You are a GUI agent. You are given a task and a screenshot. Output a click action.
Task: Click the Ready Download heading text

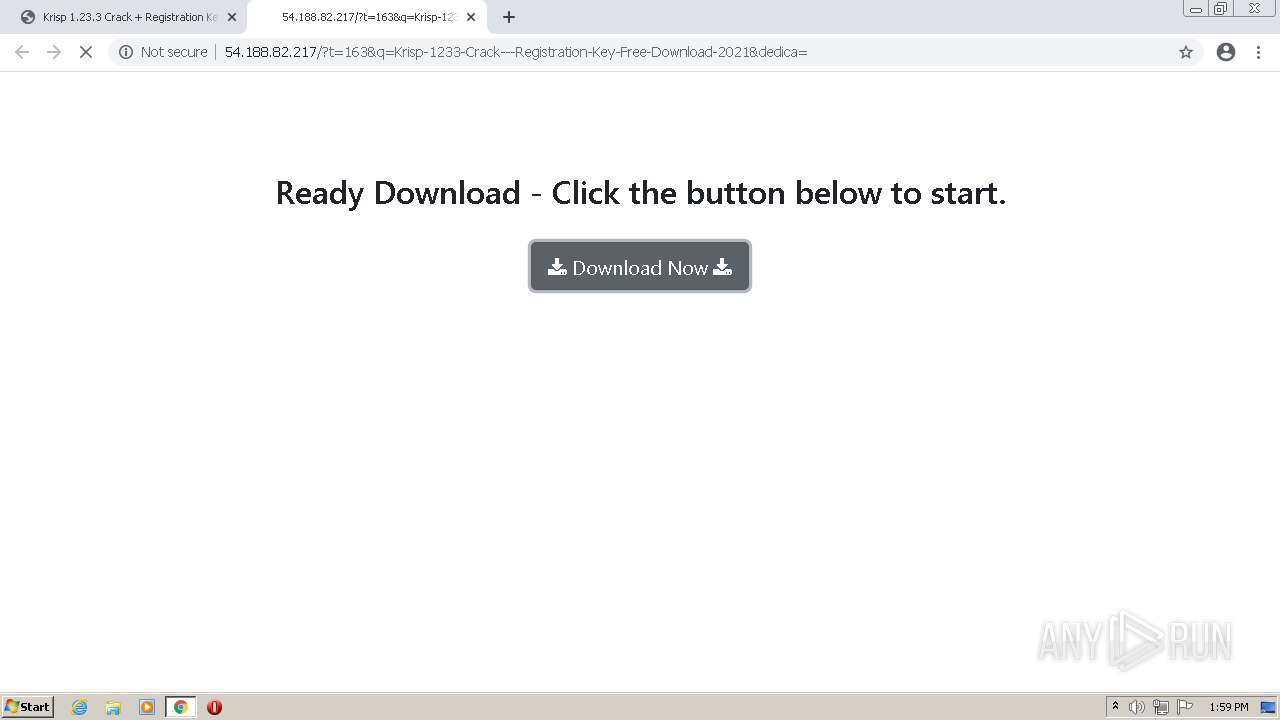[640, 192]
